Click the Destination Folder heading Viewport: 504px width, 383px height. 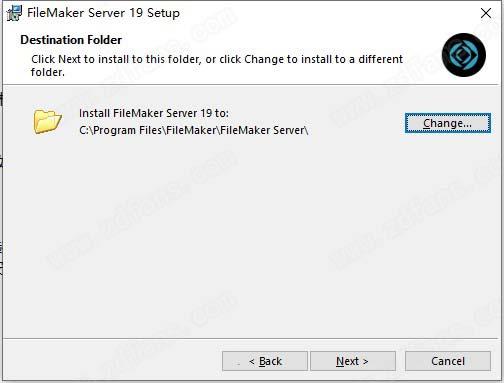click(71, 40)
